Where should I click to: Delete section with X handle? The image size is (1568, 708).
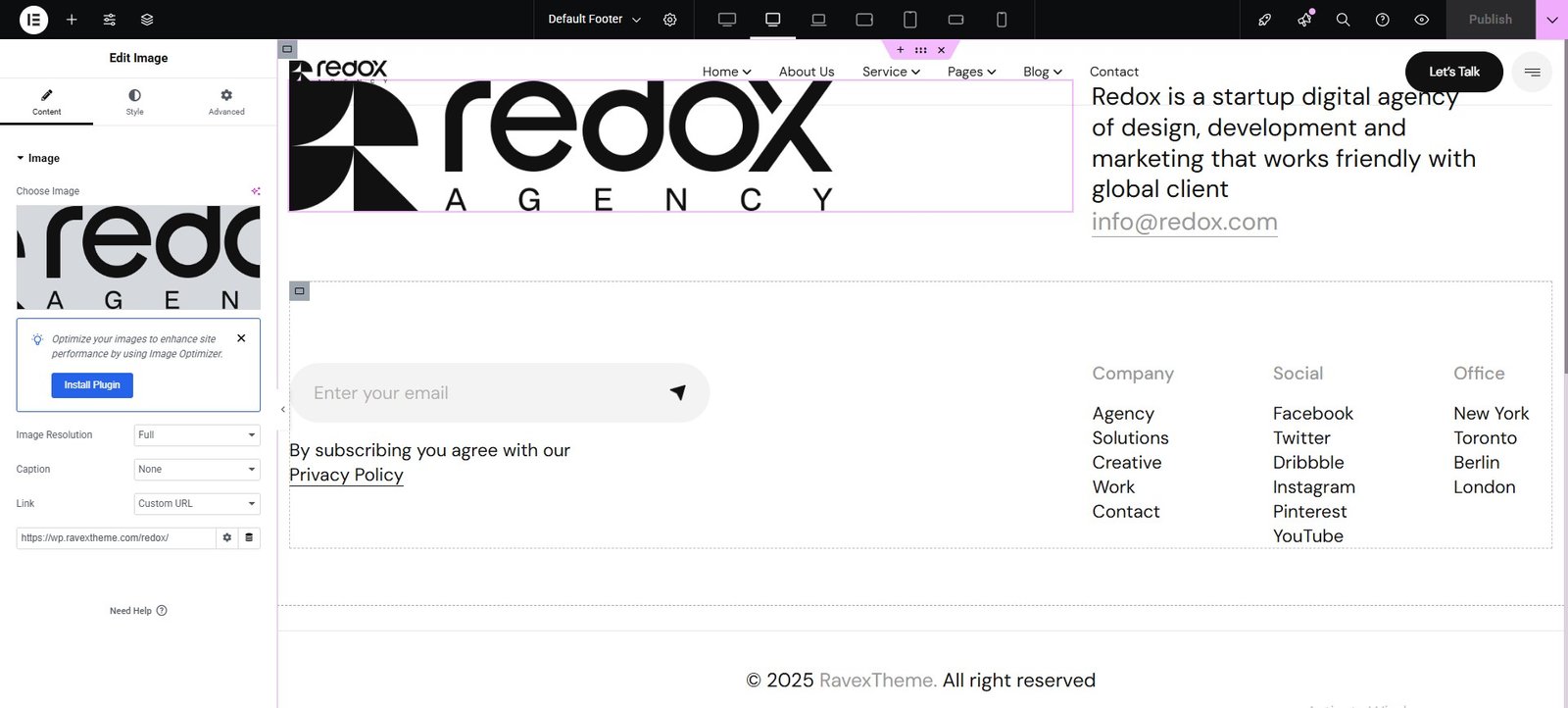tap(942, 50)
